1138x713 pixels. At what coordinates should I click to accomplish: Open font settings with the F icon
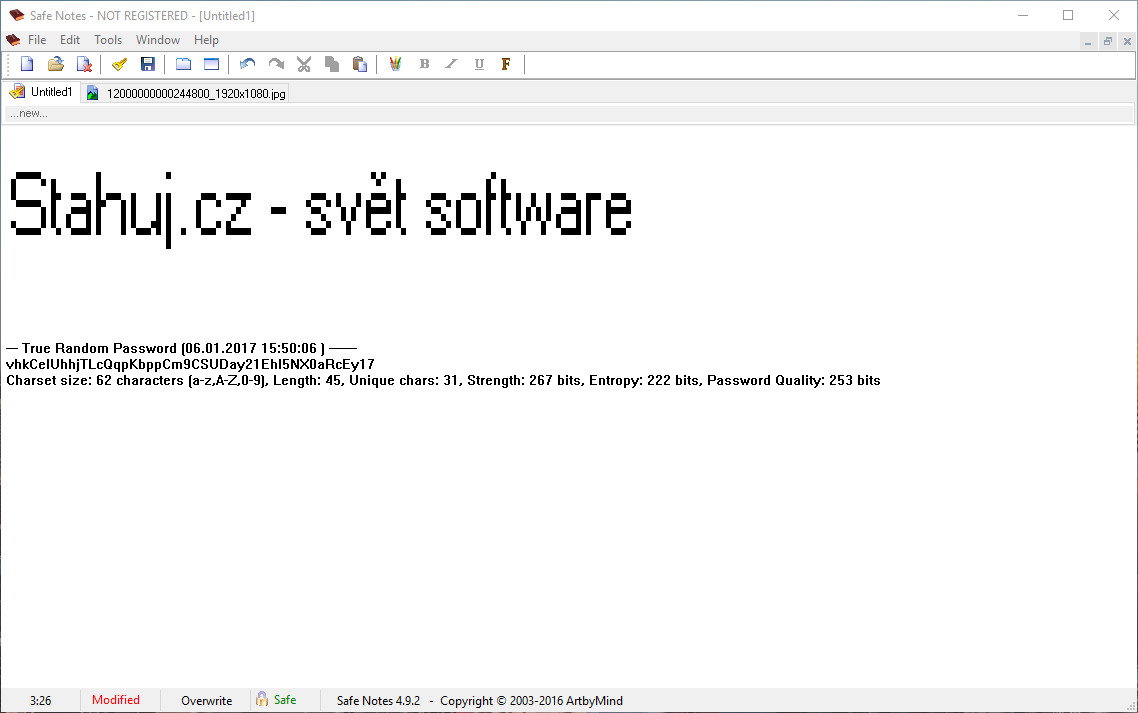click(506, 64)
